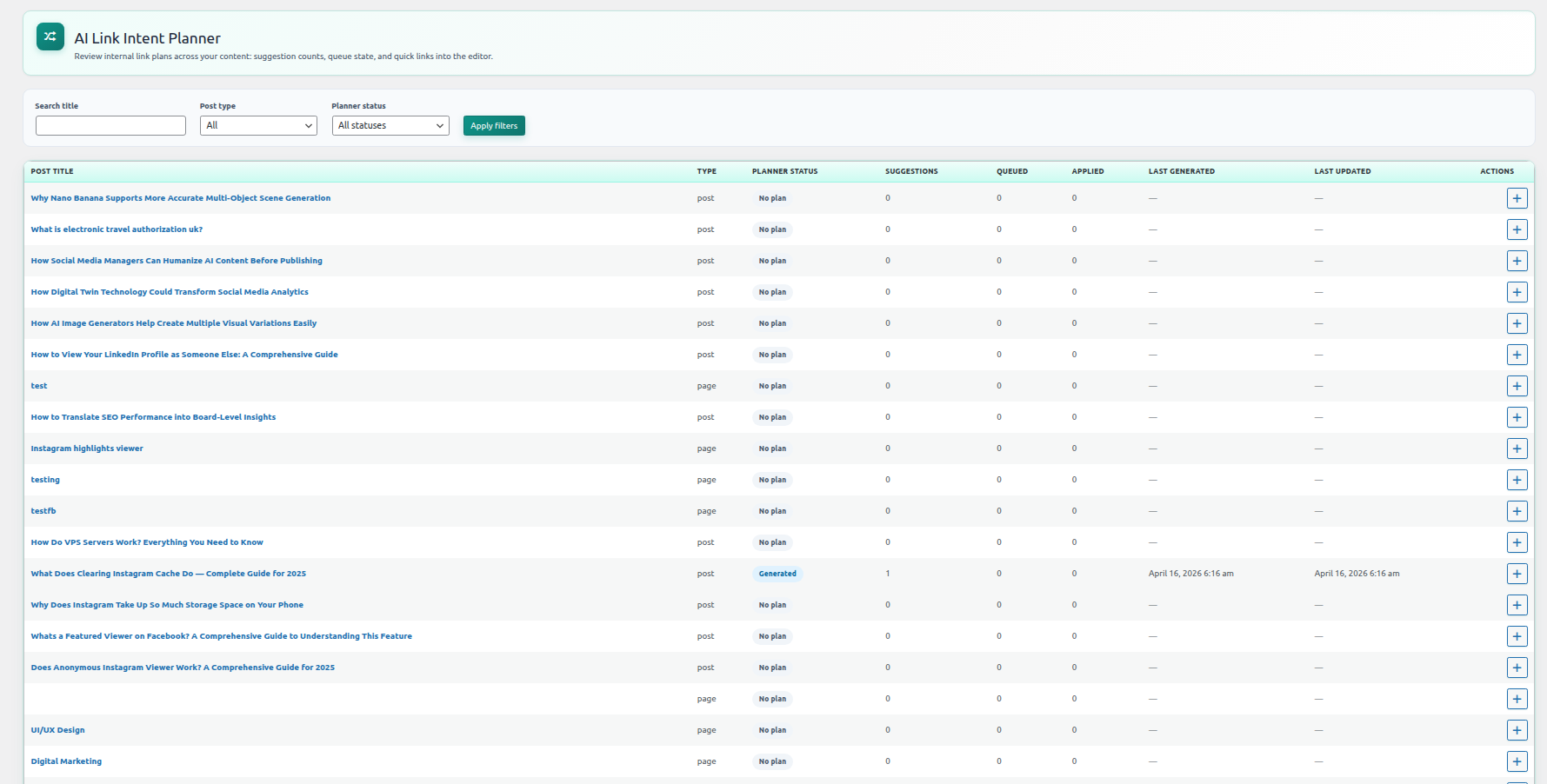Click plus icon for UI/UX Design row
Viewport: 1547px width, 784px height.
pos(1517,730)
